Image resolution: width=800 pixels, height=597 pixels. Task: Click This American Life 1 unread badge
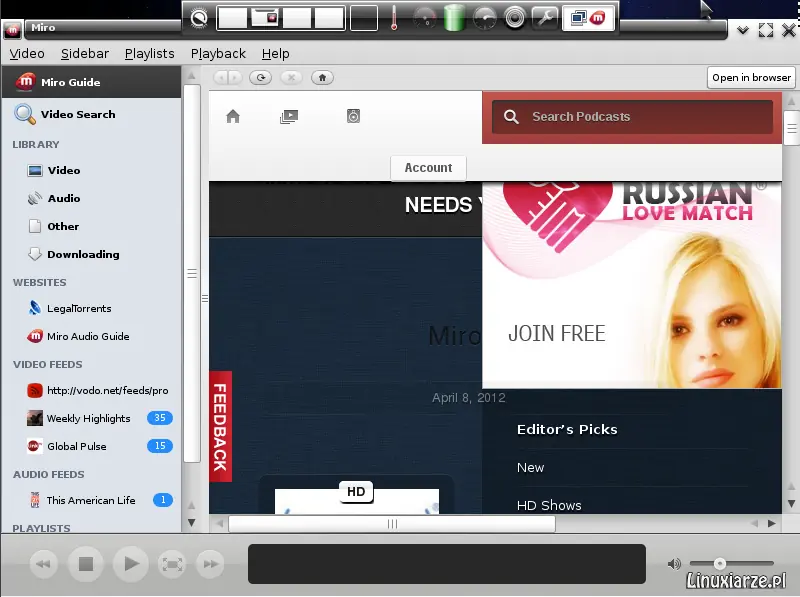(163, 500)
